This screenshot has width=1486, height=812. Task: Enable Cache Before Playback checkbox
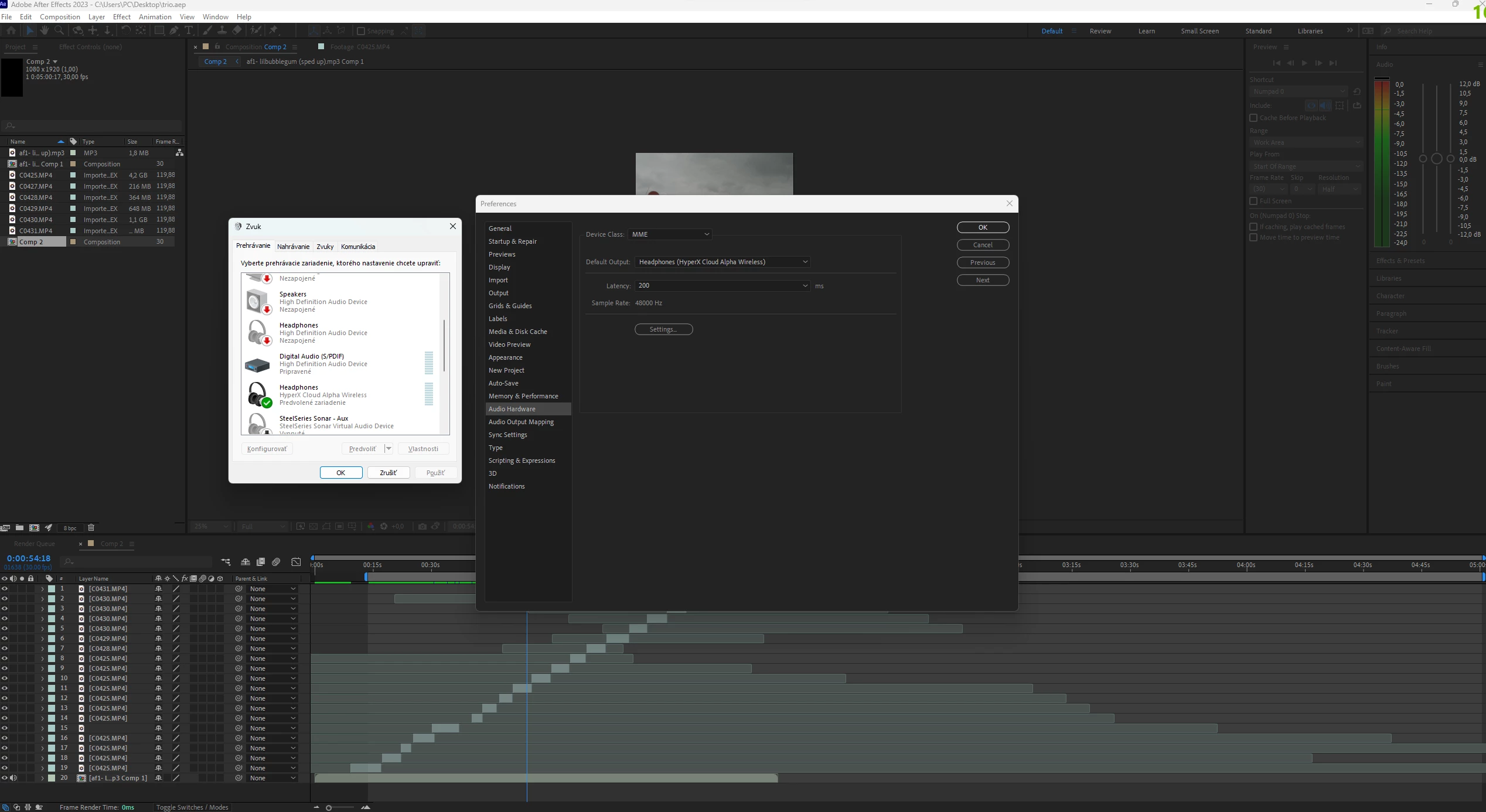pos(1253,118)
